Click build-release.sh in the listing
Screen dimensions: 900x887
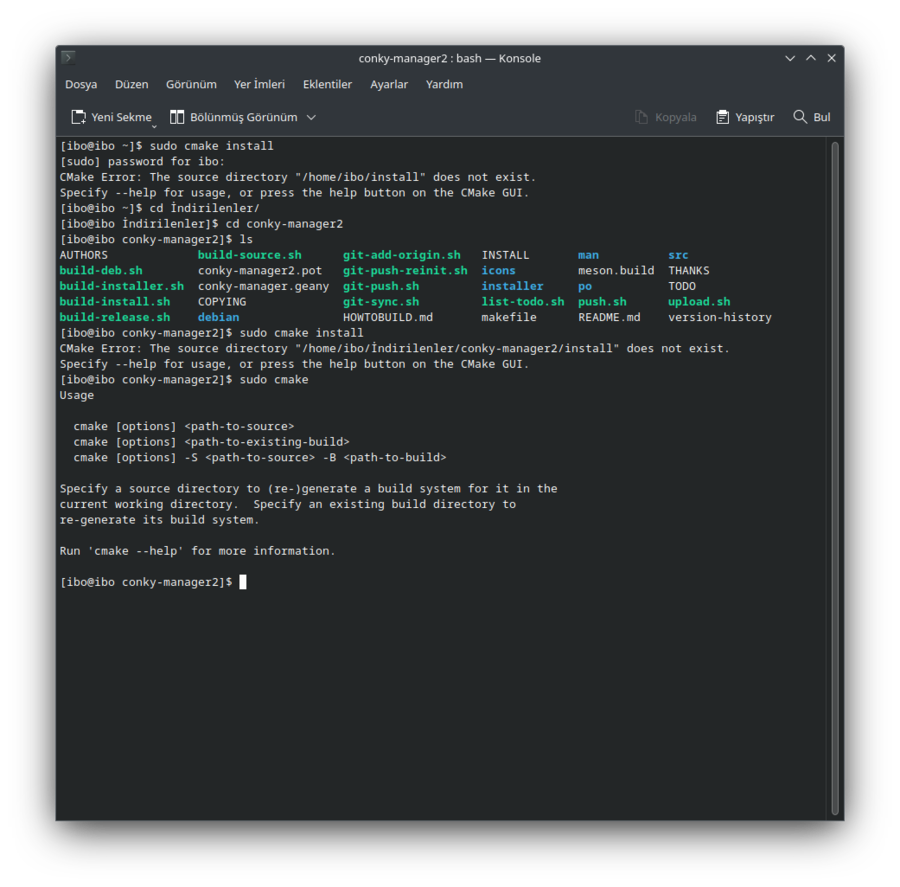coord(115,317)
